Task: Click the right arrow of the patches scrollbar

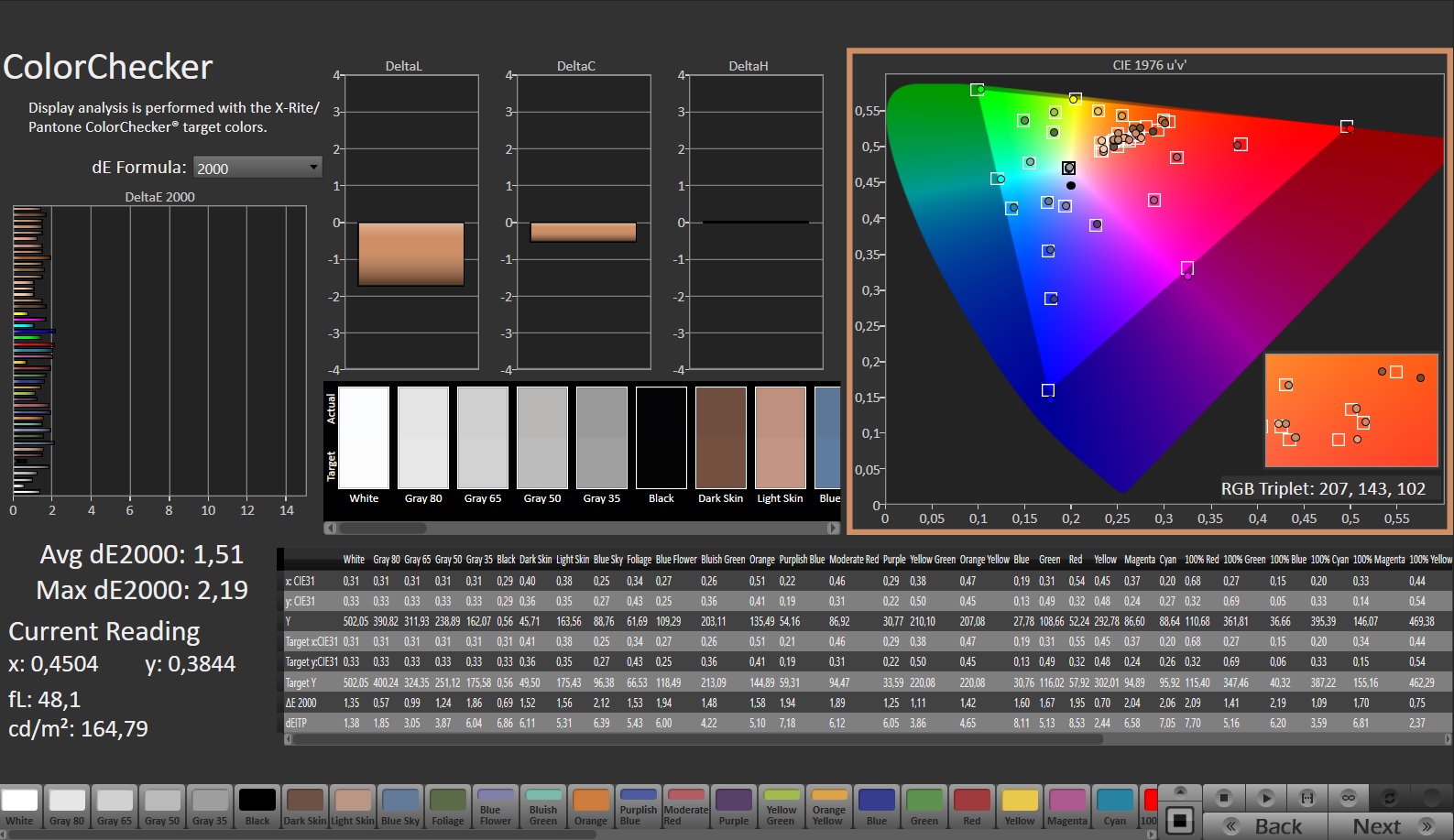Action: tap(833, 528)
